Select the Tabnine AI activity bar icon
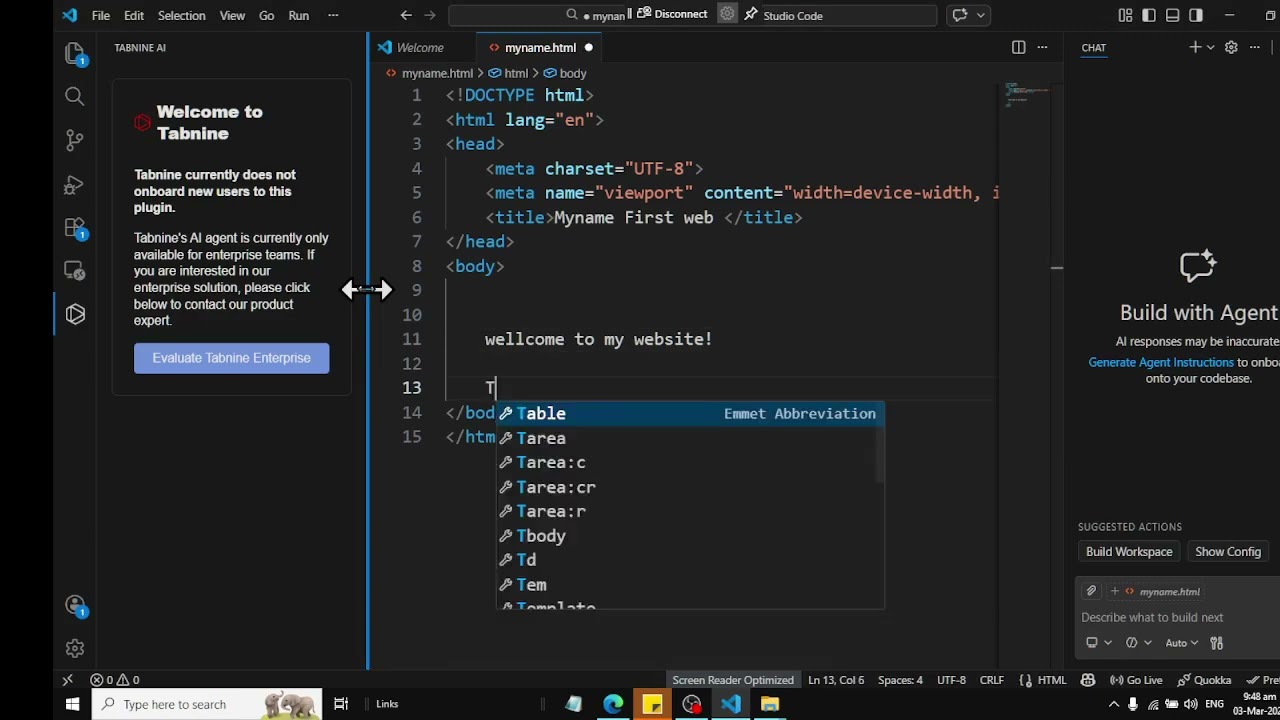 pyautogui.click(x=75, y=314)
